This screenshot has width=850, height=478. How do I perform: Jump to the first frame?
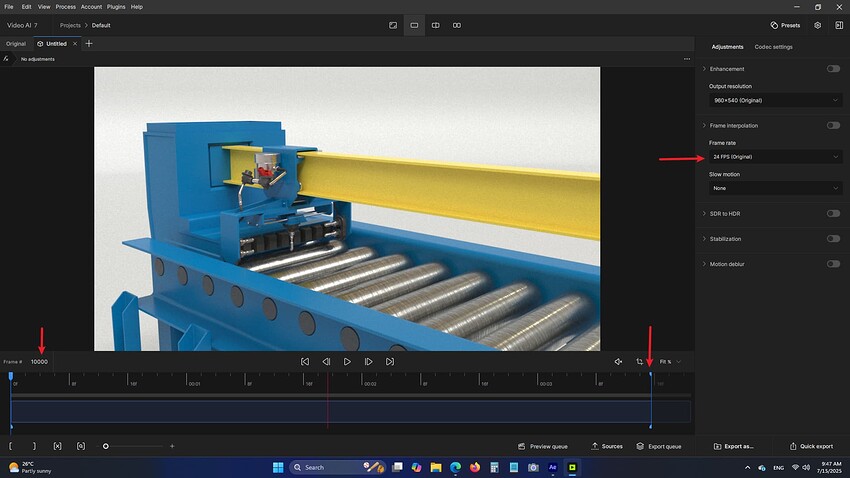304,361
